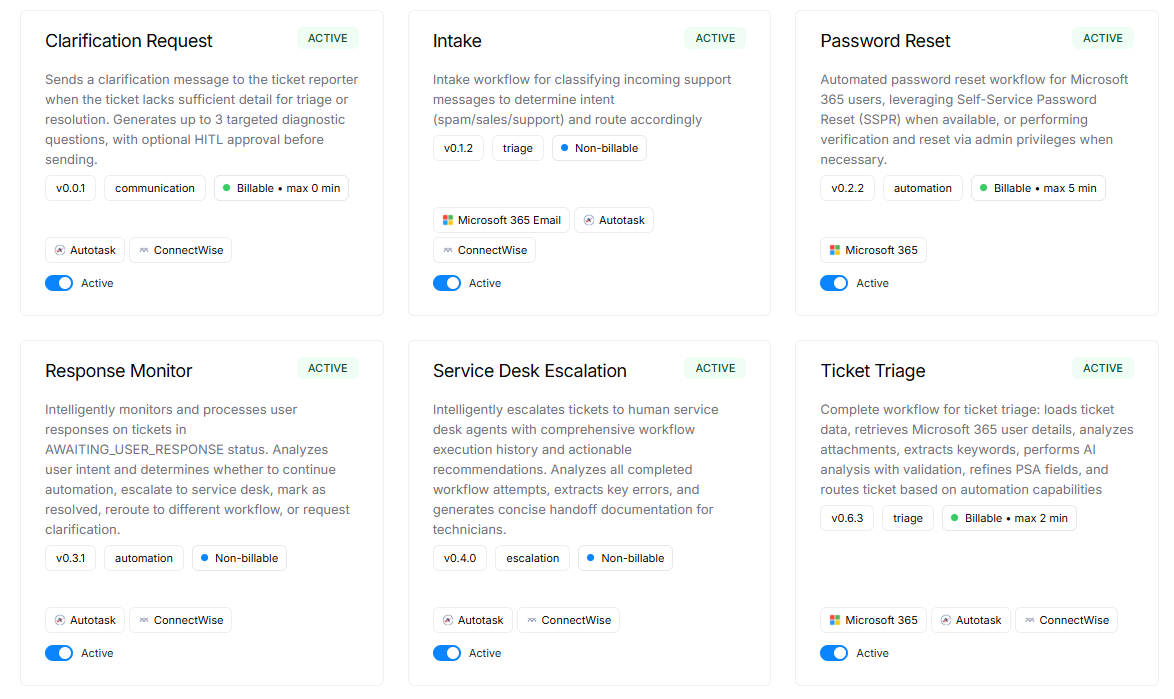
Task: Click the escalation category tag
Action: (x=532, y=558)
